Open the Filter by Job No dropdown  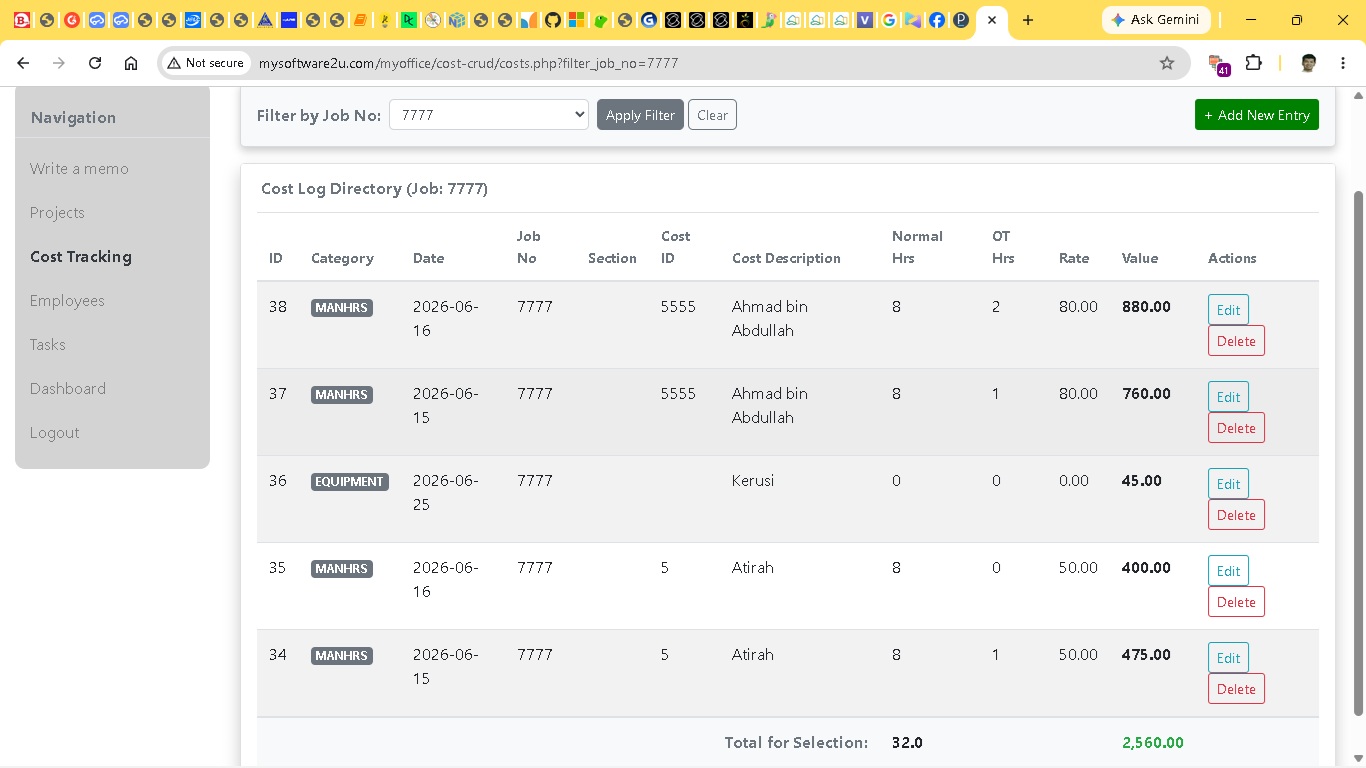(x=488, y=115)
